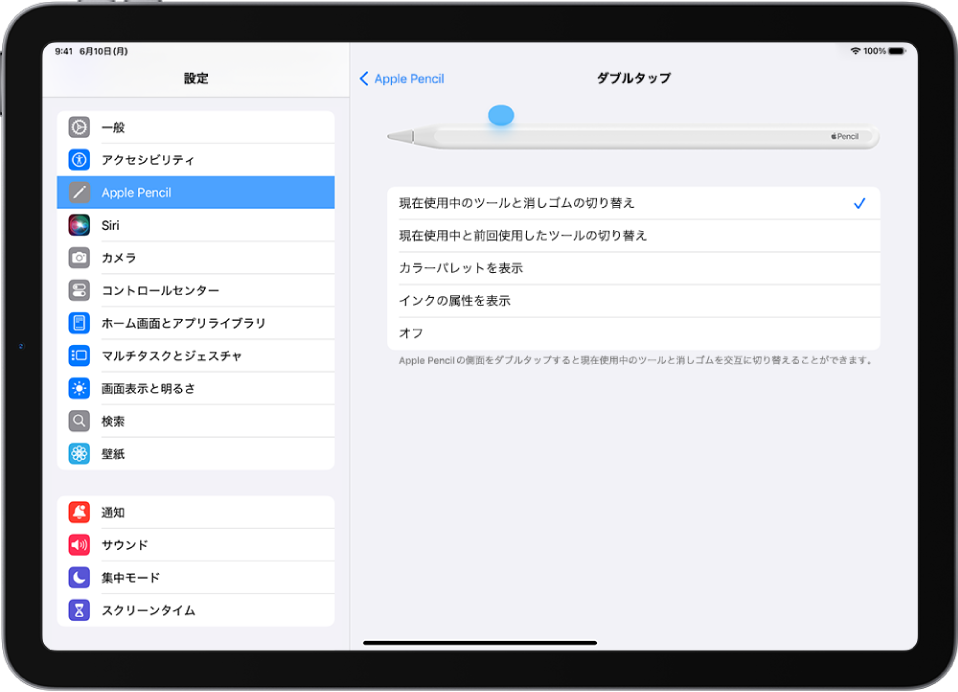Open 一般 in the settings list

point(196,127)
